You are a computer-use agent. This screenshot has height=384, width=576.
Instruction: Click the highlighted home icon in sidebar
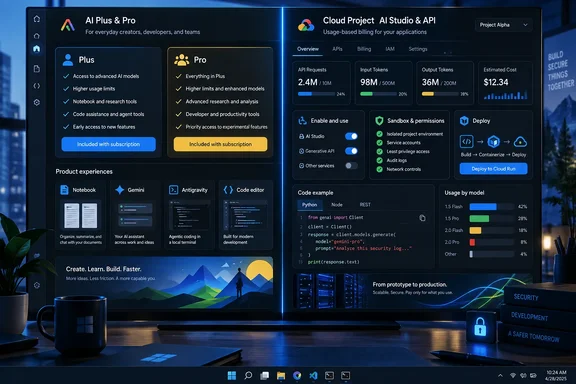[36, 49]
